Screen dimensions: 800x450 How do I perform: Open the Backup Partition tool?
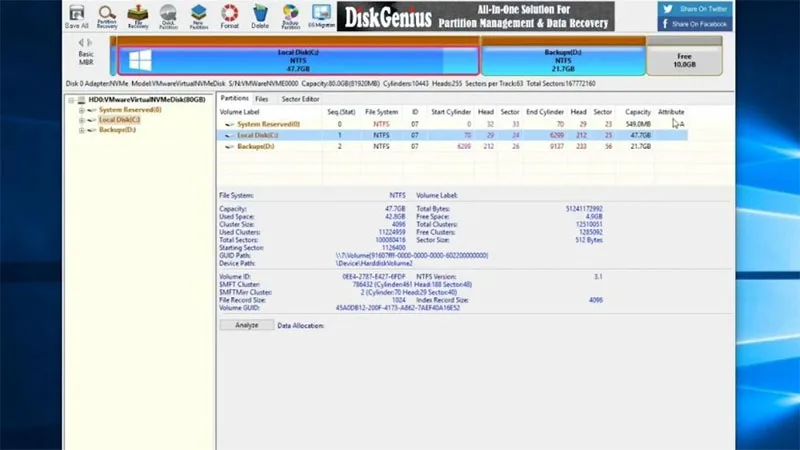coord(291,16)
